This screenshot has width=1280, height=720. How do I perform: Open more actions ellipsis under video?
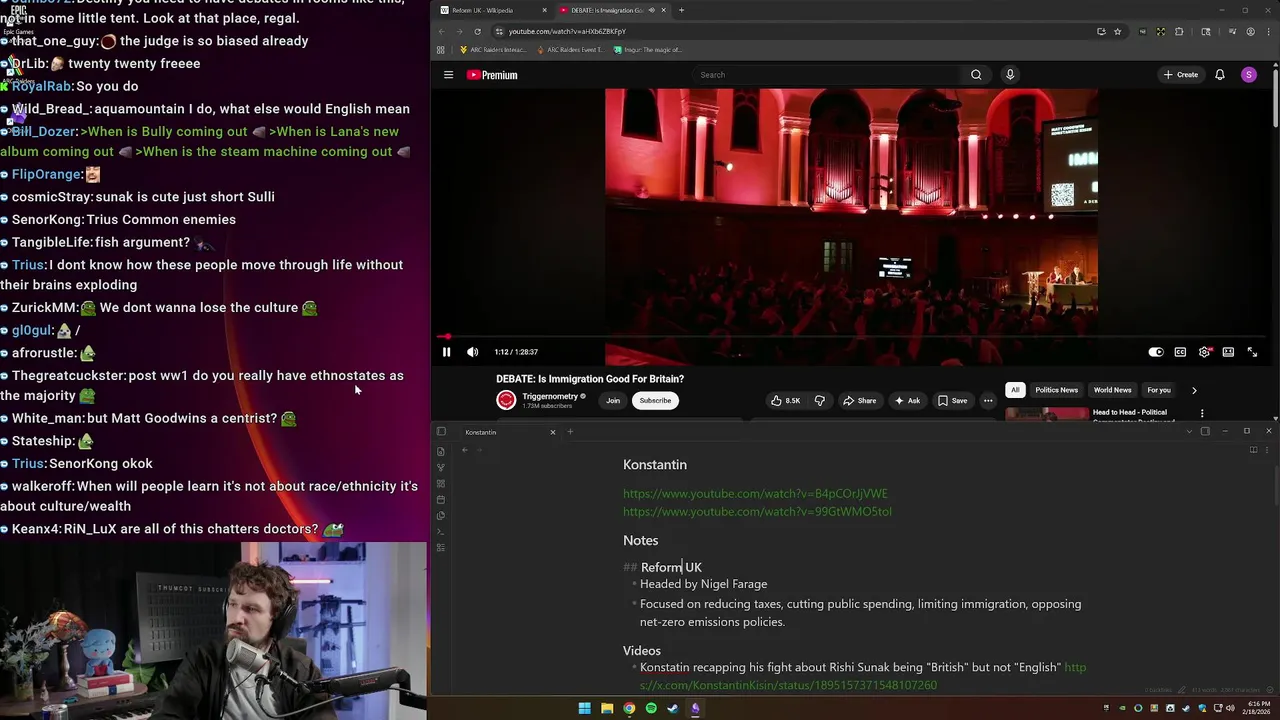(988, 401)
